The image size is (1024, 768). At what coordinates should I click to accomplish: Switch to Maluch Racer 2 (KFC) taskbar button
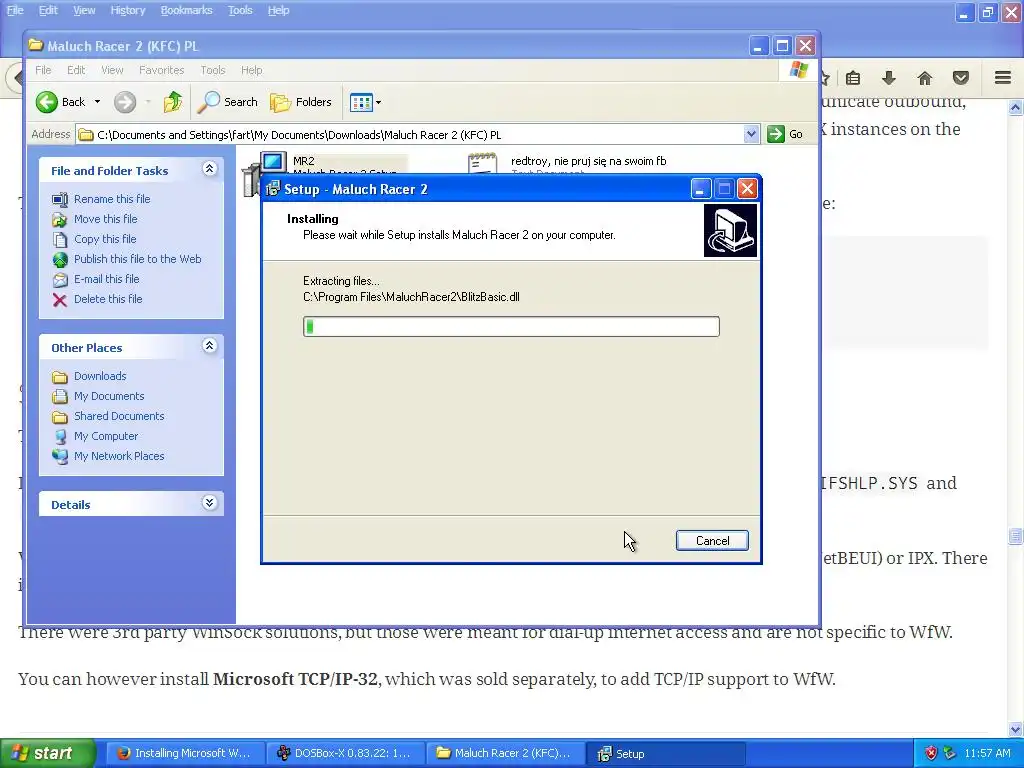pyautogui.click(x=505, y=753)
